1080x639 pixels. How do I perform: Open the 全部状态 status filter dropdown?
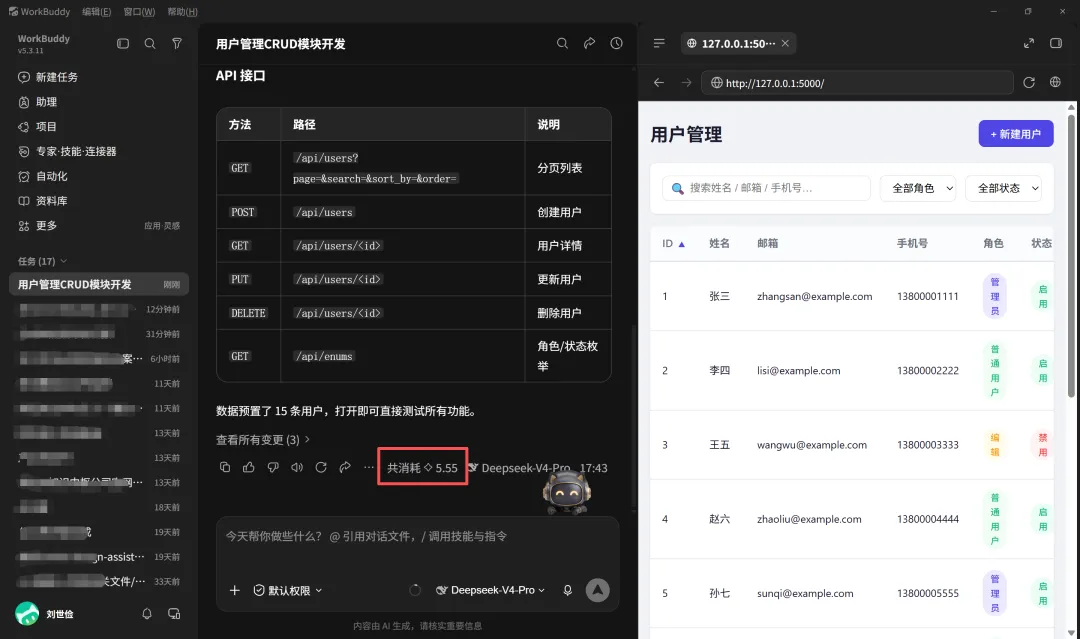1004,188
